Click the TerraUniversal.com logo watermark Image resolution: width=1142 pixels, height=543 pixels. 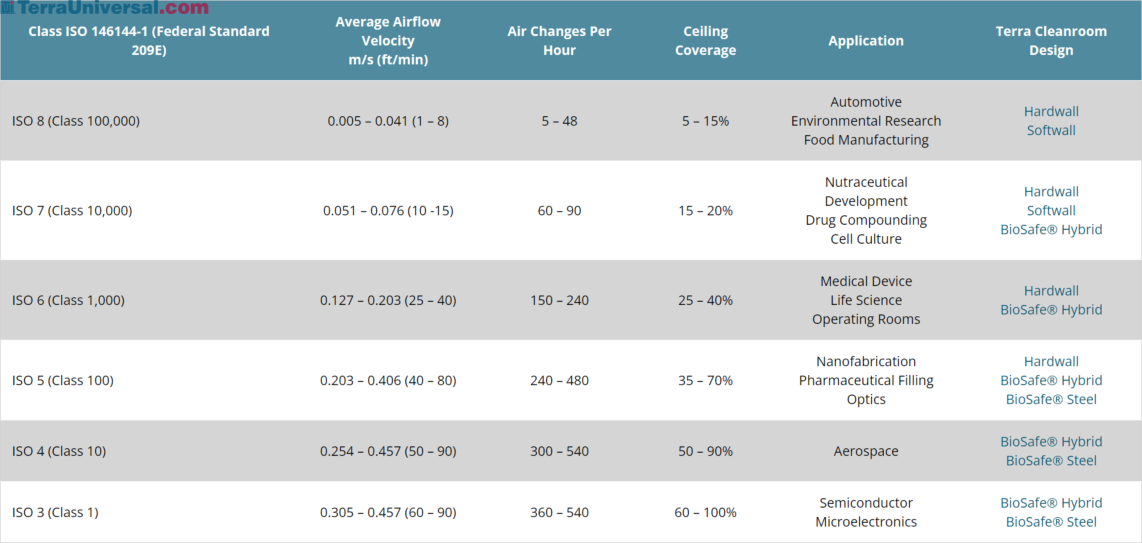click(x=105, y=8)
